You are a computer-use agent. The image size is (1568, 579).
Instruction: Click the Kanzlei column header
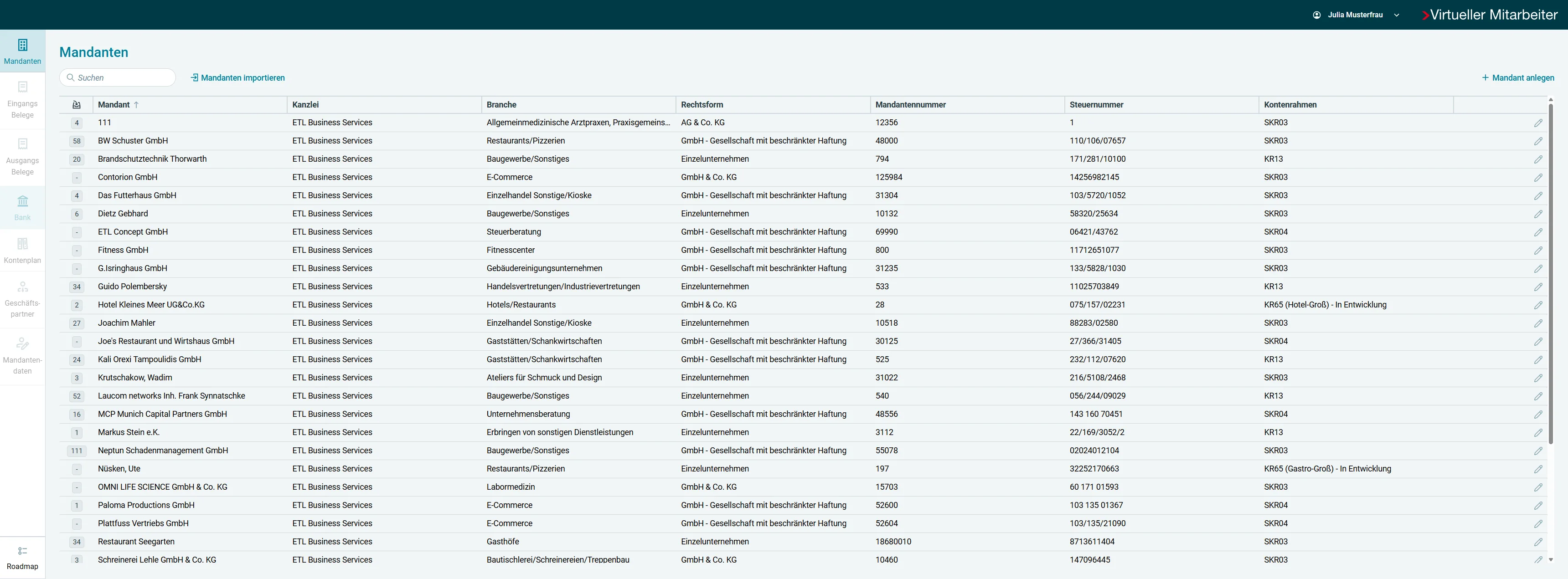[305, 105]
